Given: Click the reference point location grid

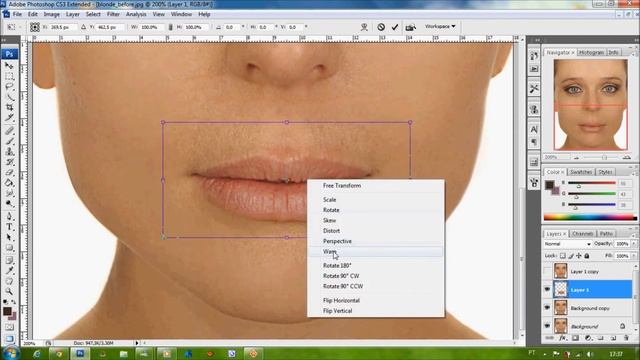Looking at the screenshot, I should [35, 27].
